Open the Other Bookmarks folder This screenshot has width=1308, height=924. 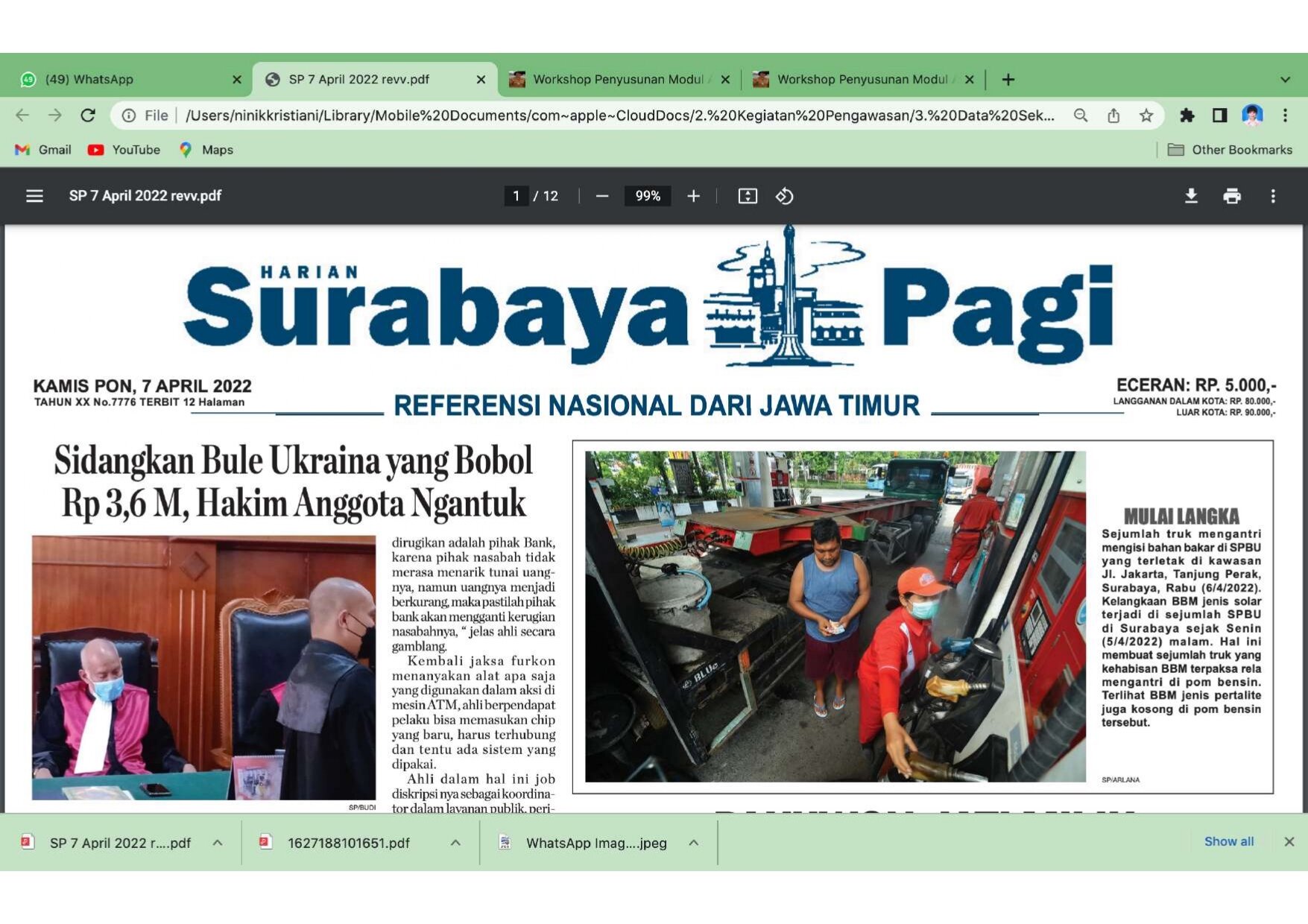[x=1230, y=150]
